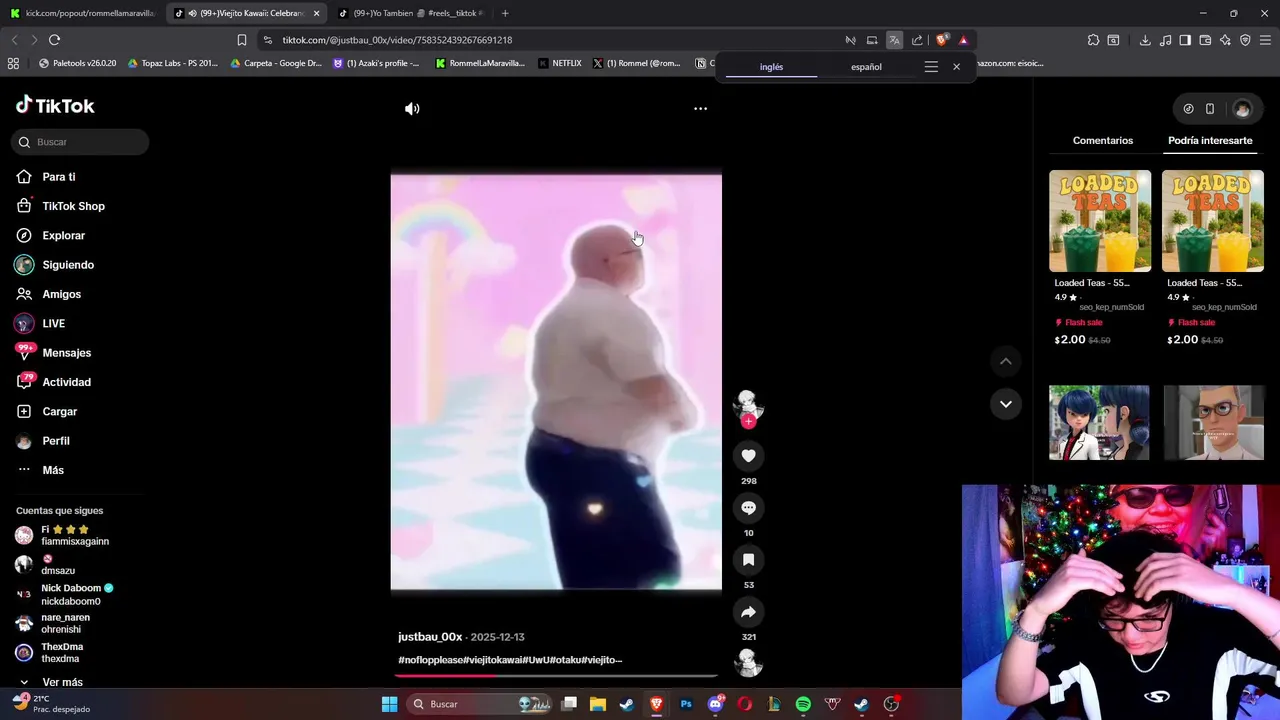
Task: Open Photoshop from the taskbar
Action: tap(686, 704)
